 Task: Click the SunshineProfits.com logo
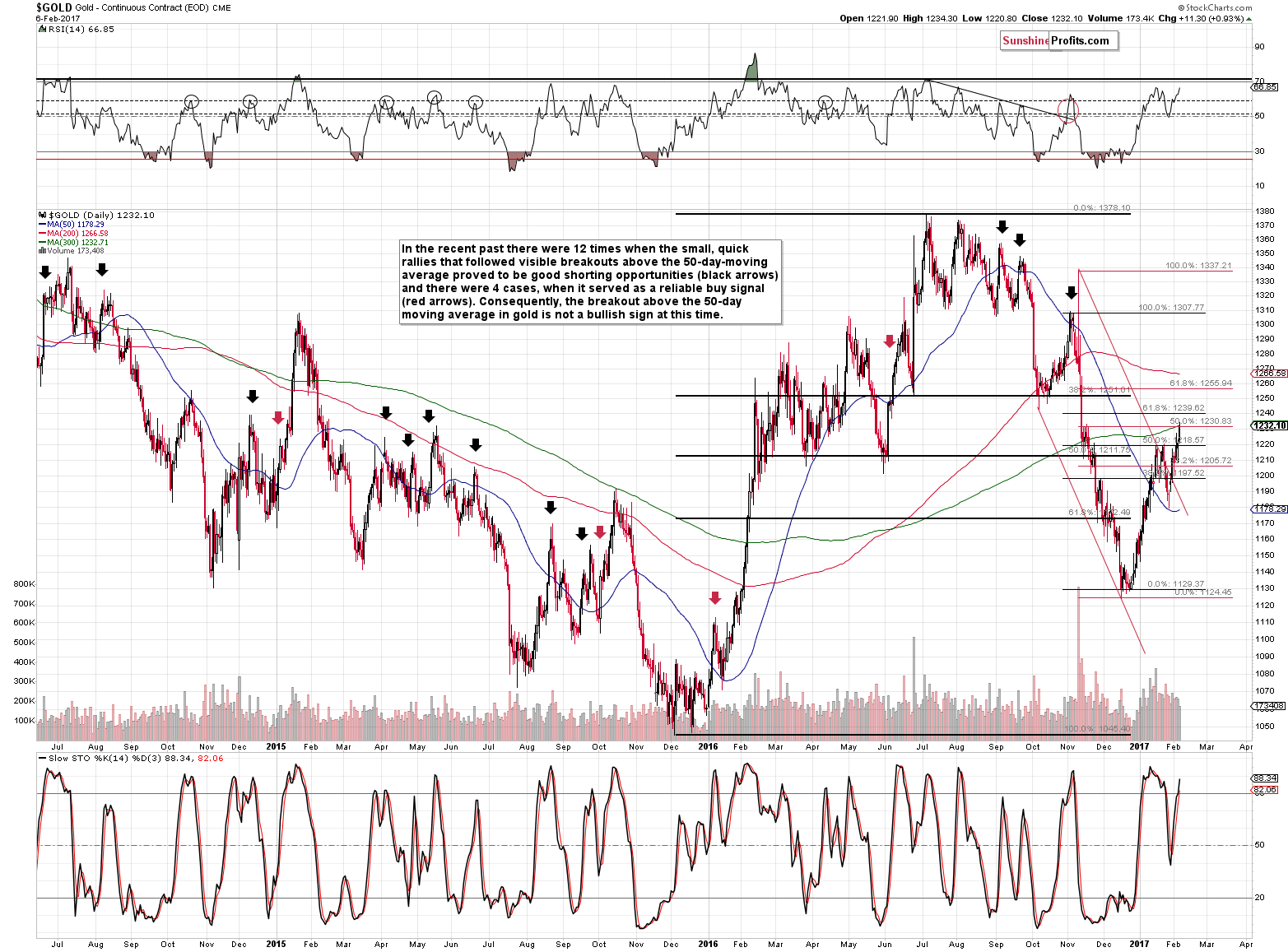click(x=1059, y=40)
